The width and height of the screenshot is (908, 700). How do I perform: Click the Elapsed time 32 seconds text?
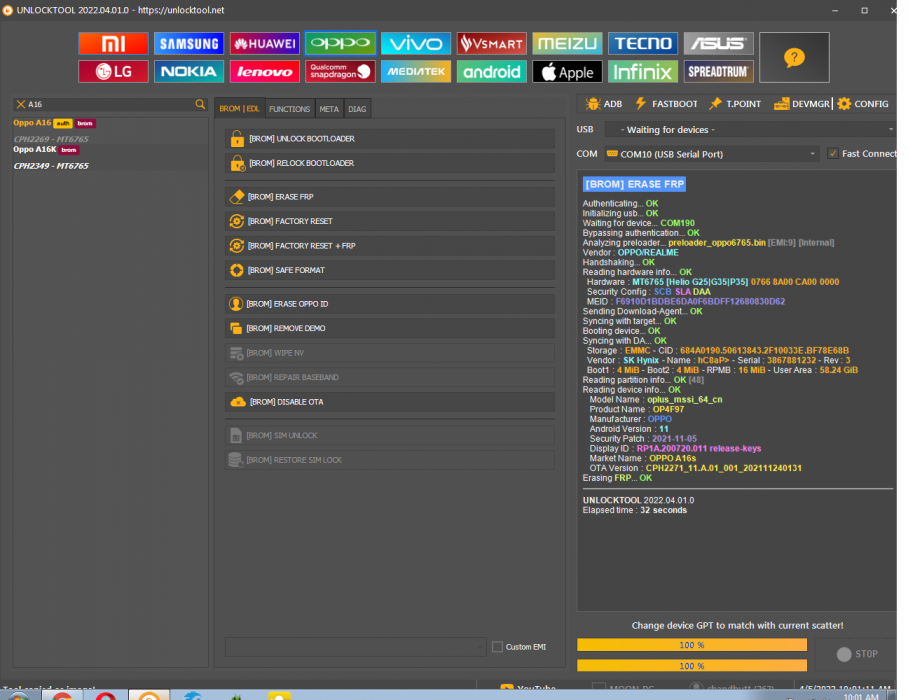[635, 510]
